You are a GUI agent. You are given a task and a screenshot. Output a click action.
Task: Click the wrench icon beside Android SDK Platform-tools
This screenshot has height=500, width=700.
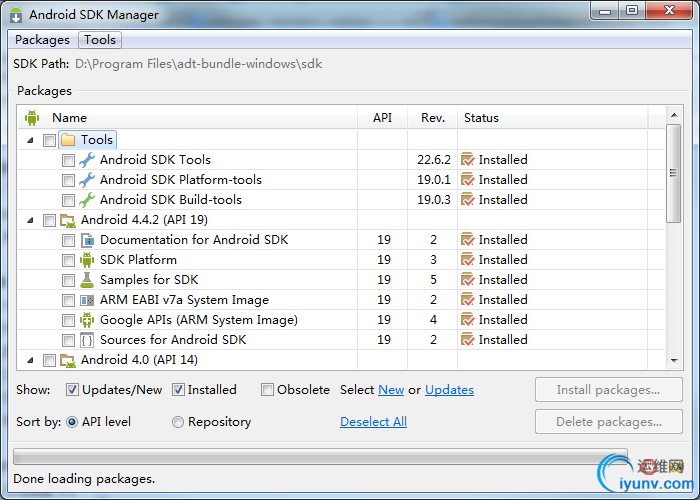[x=87, y=180]
